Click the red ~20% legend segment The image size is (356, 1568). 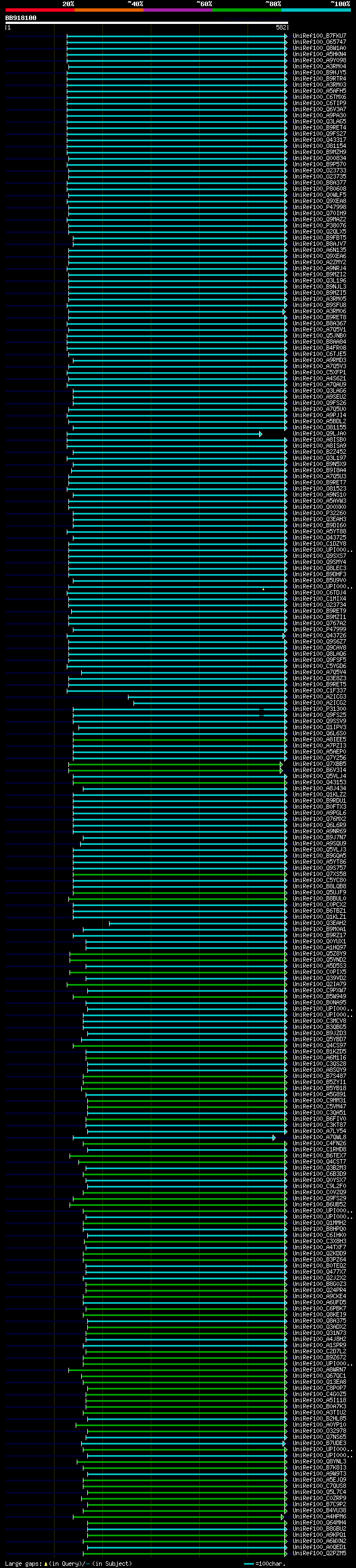click(39, 10)
